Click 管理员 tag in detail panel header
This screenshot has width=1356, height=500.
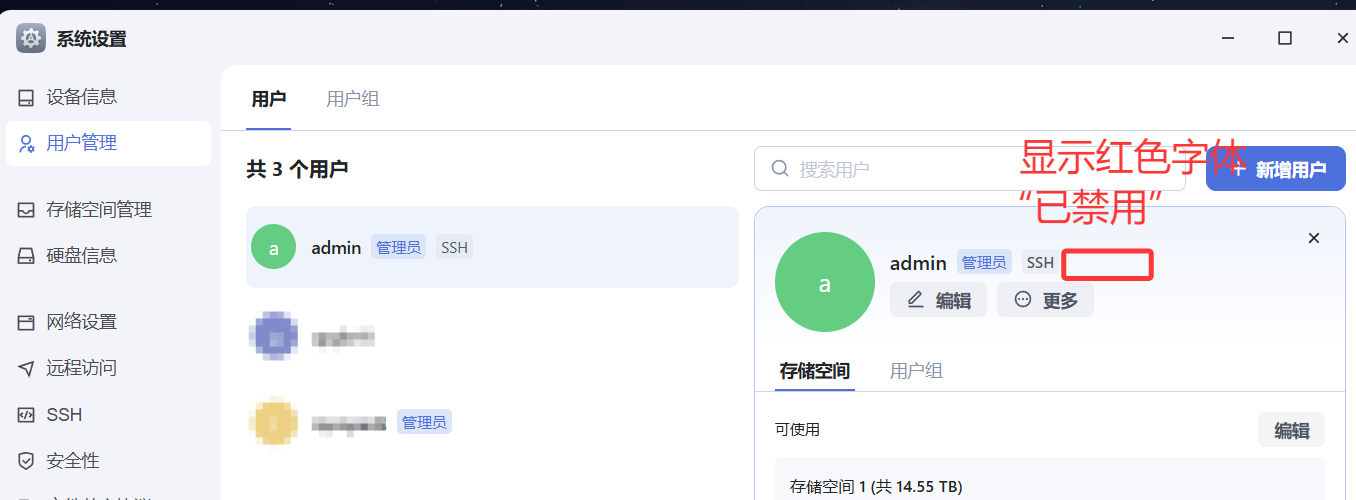984,262
